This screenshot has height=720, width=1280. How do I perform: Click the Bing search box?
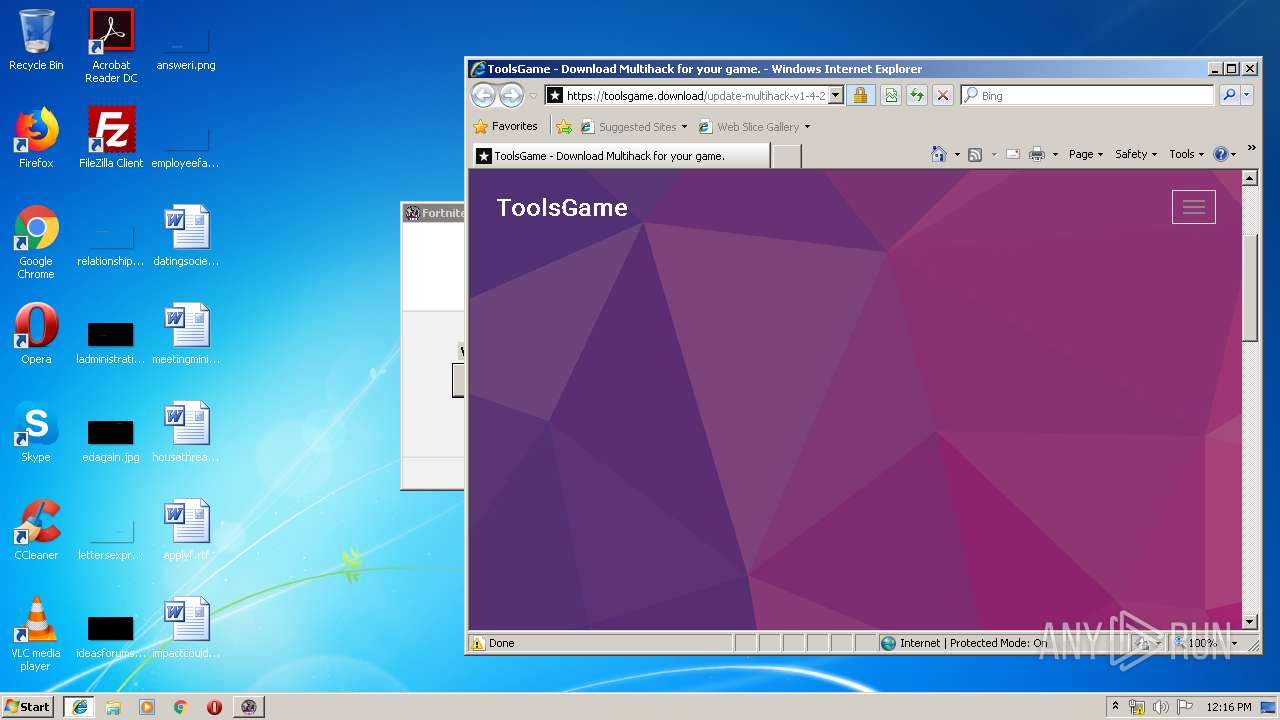tap(1086, 96)
